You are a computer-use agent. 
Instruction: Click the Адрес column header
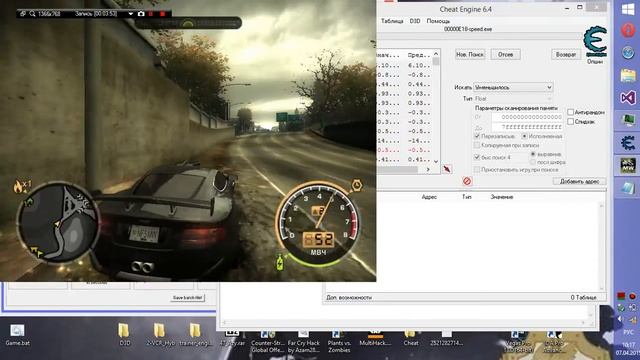pos(429,197)
